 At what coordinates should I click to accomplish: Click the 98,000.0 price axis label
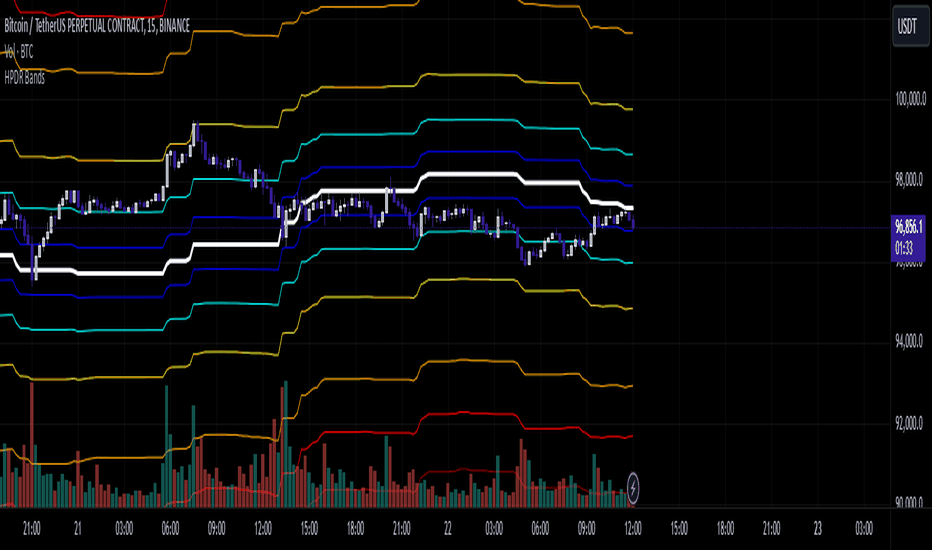pyautogui.click(x=909, y=180)
